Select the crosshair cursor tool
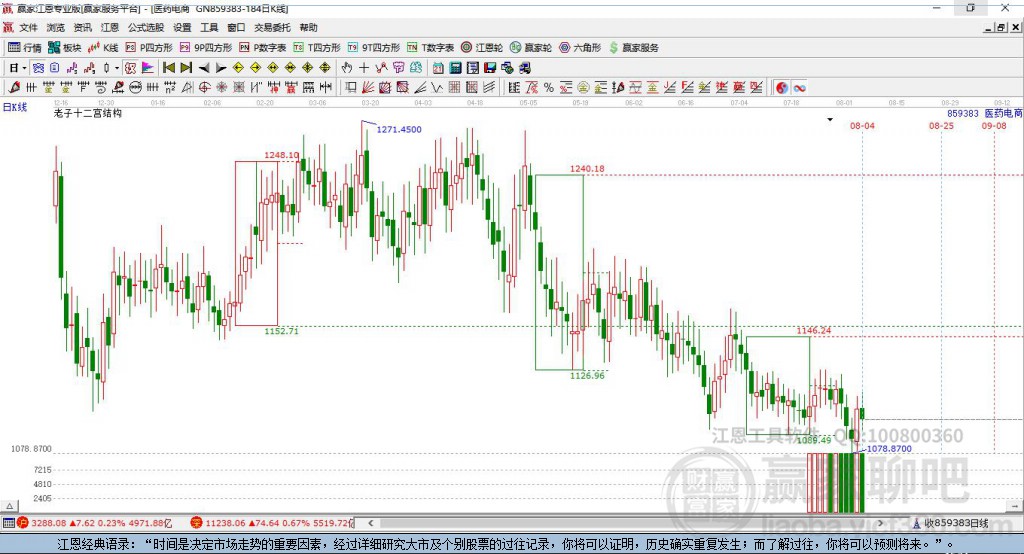 point(364,68)
